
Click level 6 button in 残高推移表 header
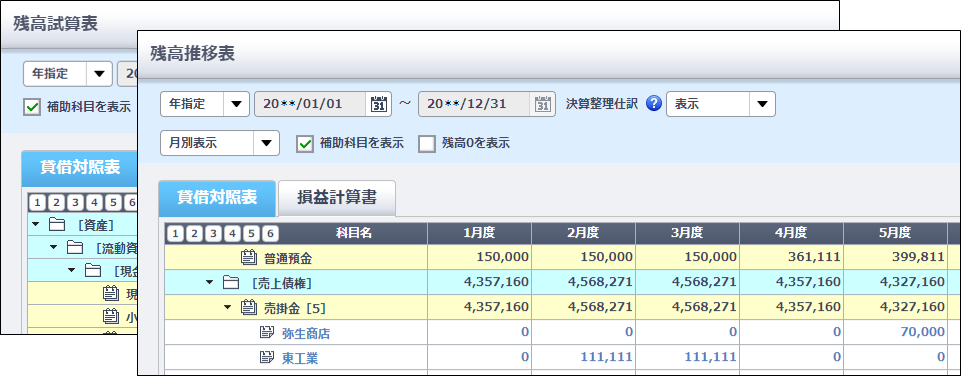click(270, 233)
